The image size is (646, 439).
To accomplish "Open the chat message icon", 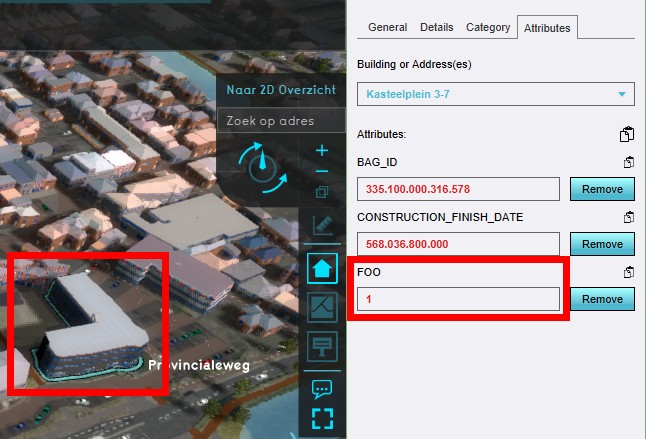I will point(322,388).
